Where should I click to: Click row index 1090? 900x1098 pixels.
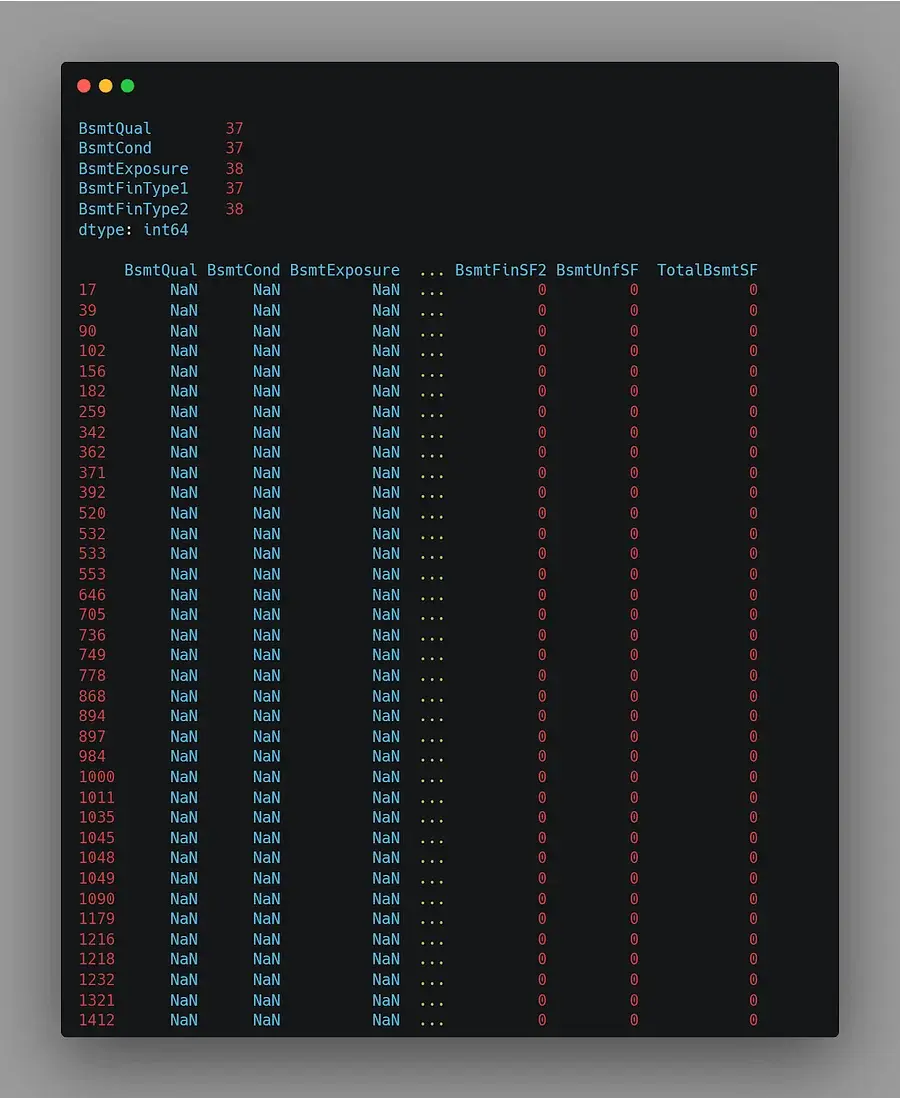pyautogui.click(x=97, y=899)
